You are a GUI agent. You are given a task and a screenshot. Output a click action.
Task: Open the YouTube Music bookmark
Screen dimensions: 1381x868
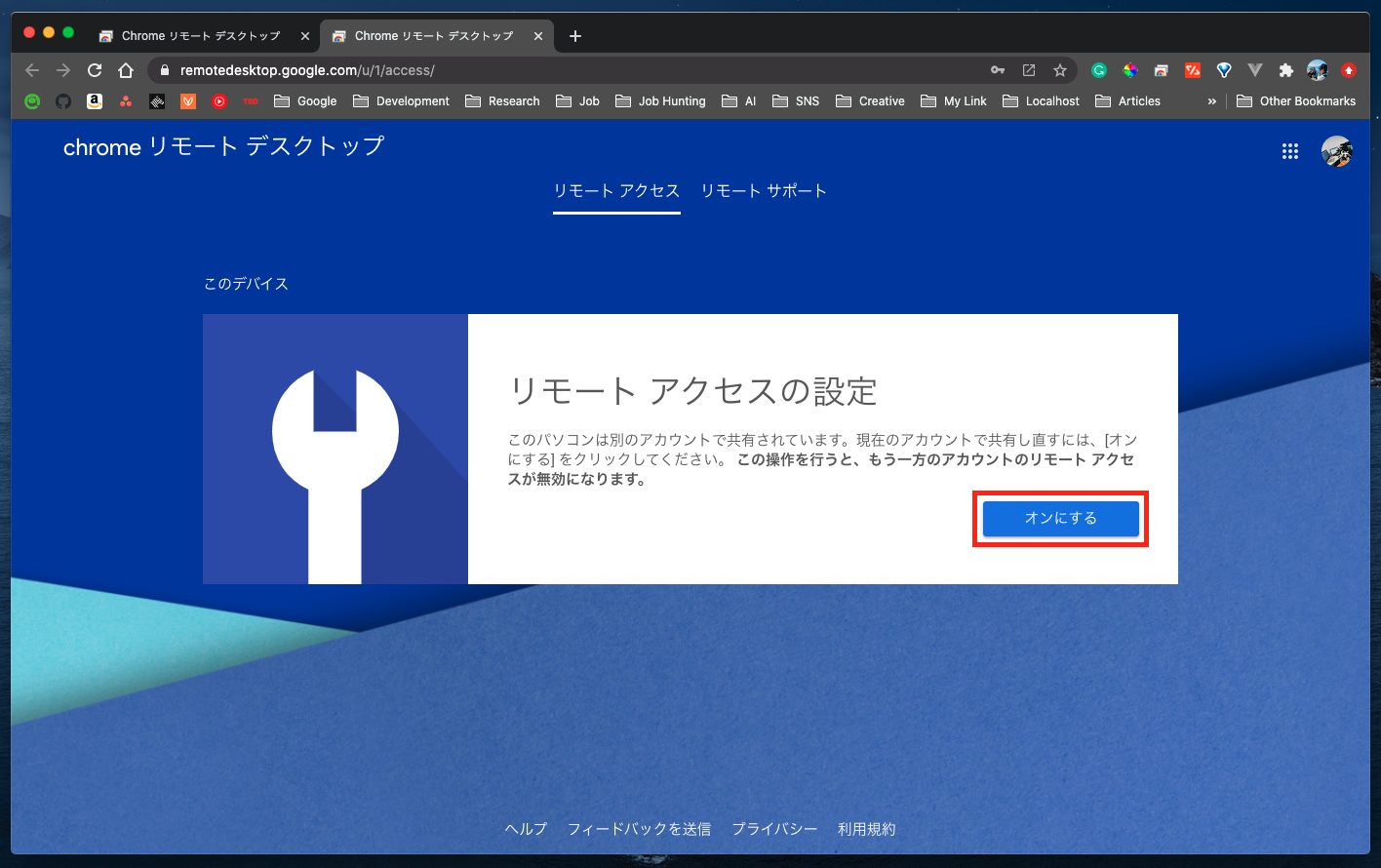pos(219,101)
